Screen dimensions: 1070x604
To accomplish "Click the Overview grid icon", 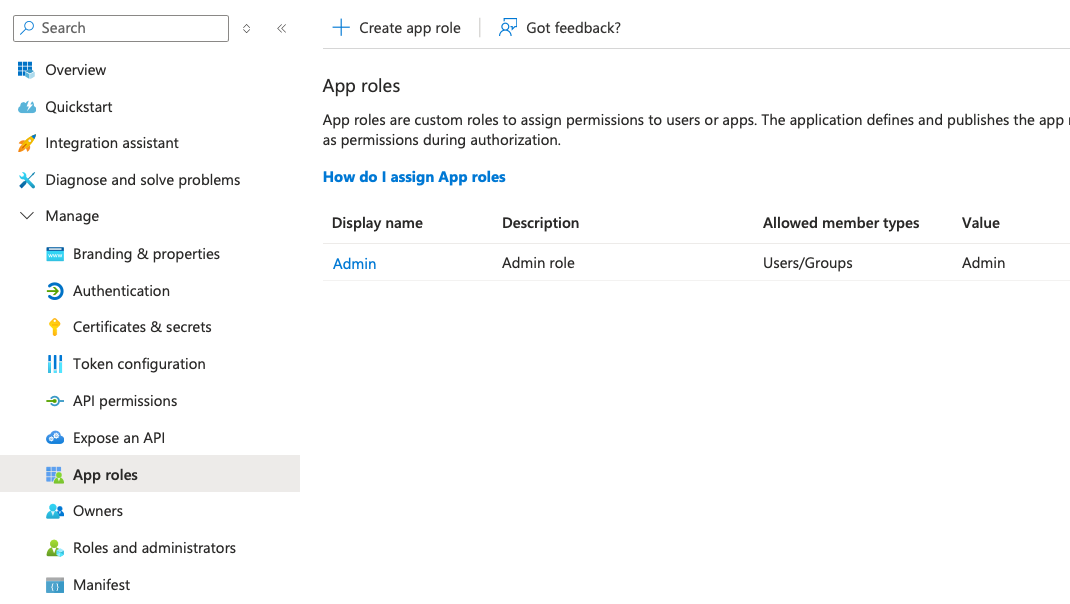I will (x=26, y=70).
